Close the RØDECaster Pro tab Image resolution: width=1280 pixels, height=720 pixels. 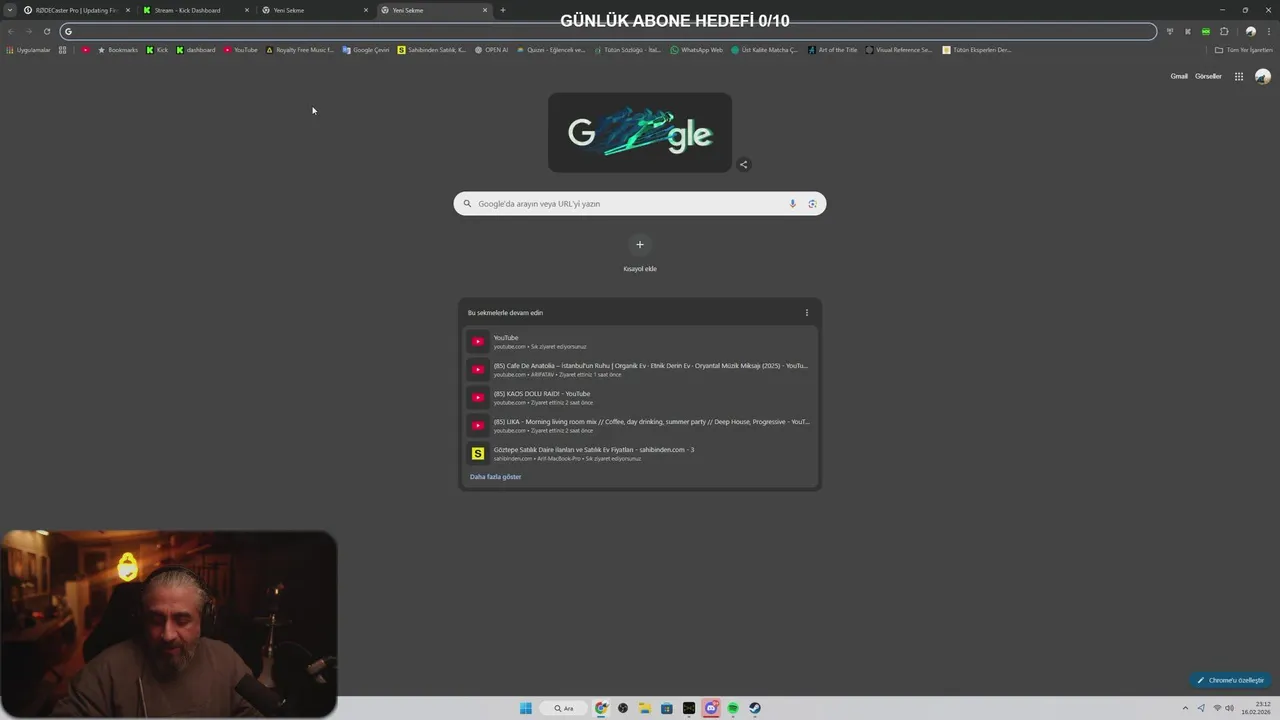[x=128, y=10]
